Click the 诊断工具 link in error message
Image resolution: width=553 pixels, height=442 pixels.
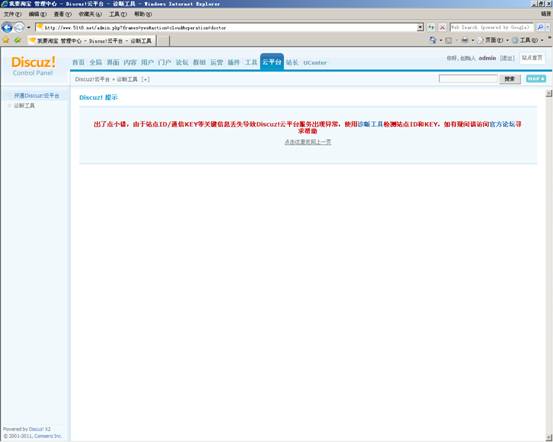click(370, 124)
